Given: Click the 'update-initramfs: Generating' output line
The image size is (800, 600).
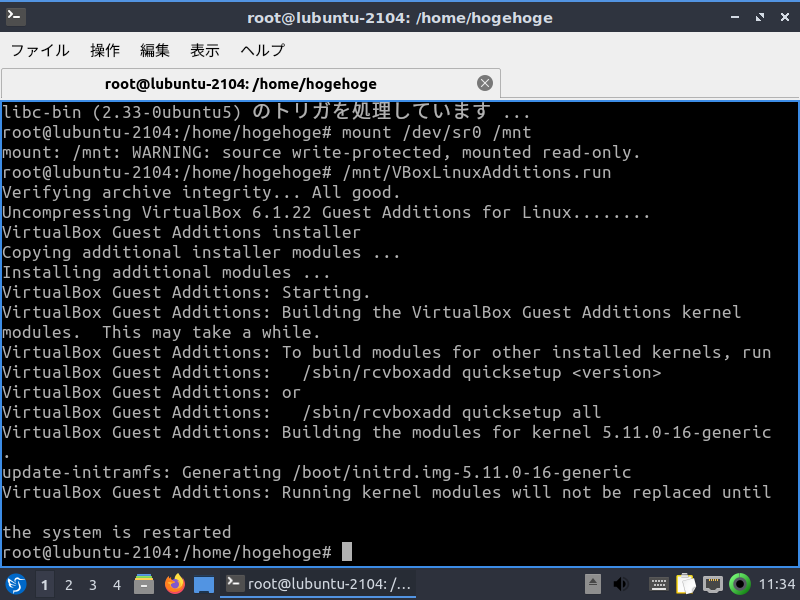Looking at the screenshot, I should (316, 472).
